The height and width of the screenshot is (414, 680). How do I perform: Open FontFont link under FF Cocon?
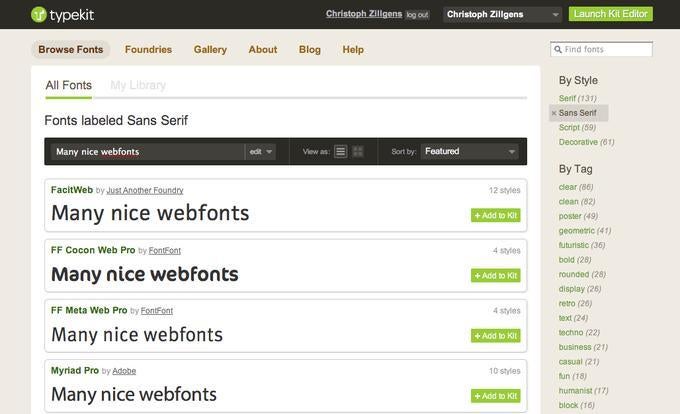pyautogui.click(x=165, y=251)
